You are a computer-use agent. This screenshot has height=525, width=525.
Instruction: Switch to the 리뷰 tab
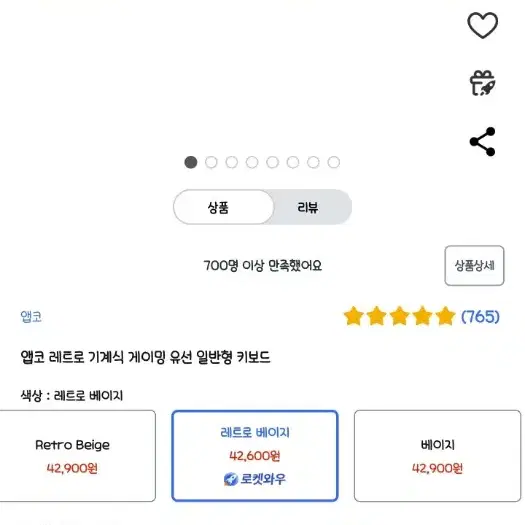pos(308,207)
